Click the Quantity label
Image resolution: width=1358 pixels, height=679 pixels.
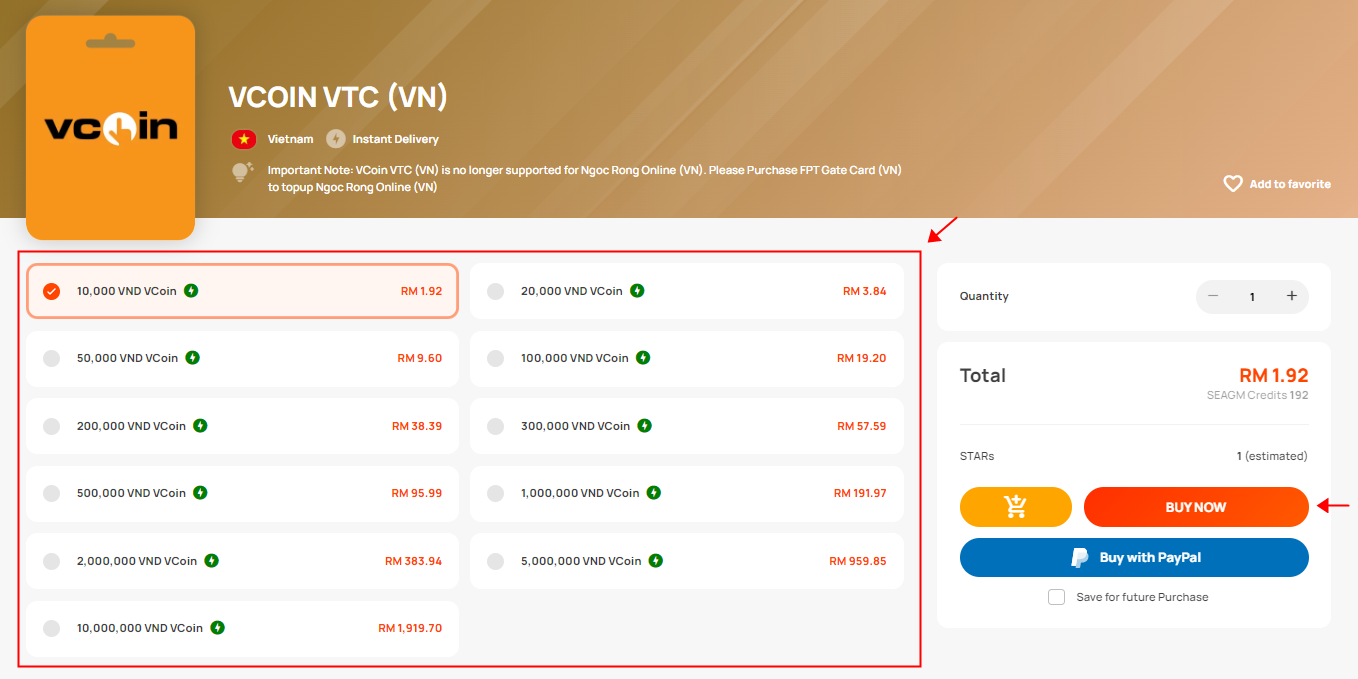[x=984, y=297]
